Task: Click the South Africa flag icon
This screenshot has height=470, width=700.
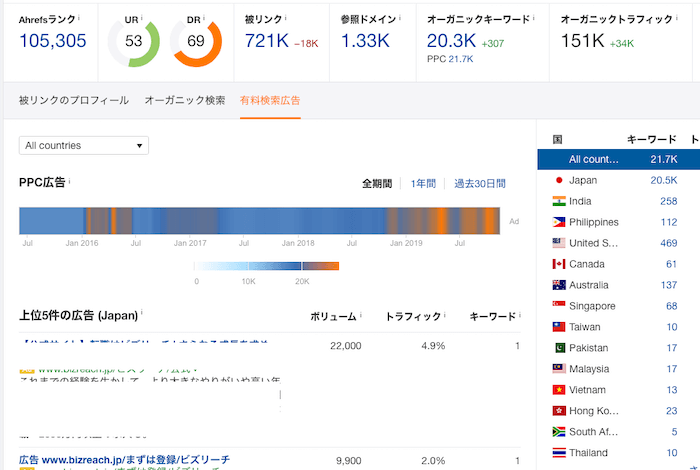Action: (559, 432)
